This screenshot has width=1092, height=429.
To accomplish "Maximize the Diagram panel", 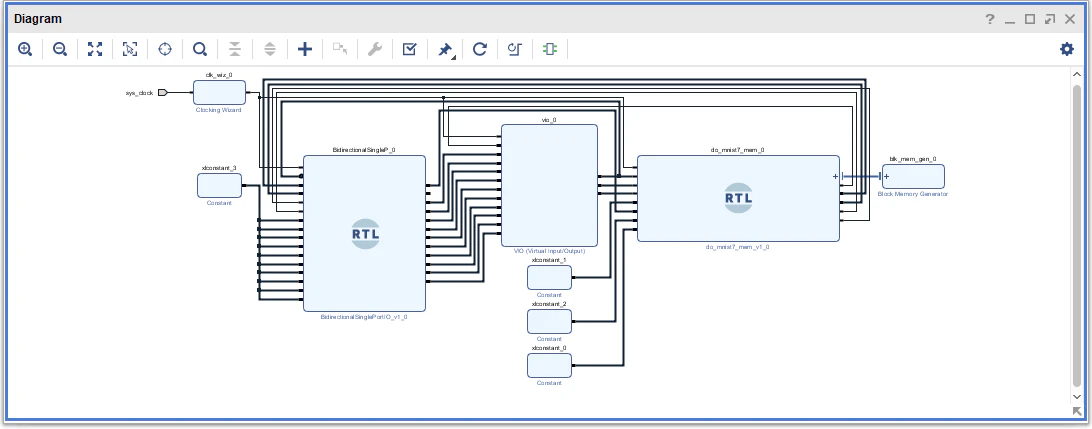I will point(1030,19).
